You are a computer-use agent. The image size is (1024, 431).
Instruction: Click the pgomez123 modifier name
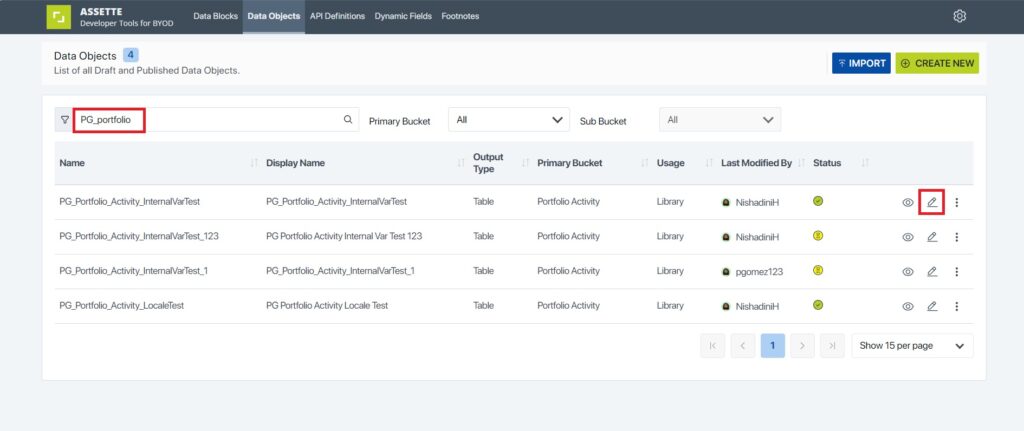pyautogui.click(x=758, y=272)
